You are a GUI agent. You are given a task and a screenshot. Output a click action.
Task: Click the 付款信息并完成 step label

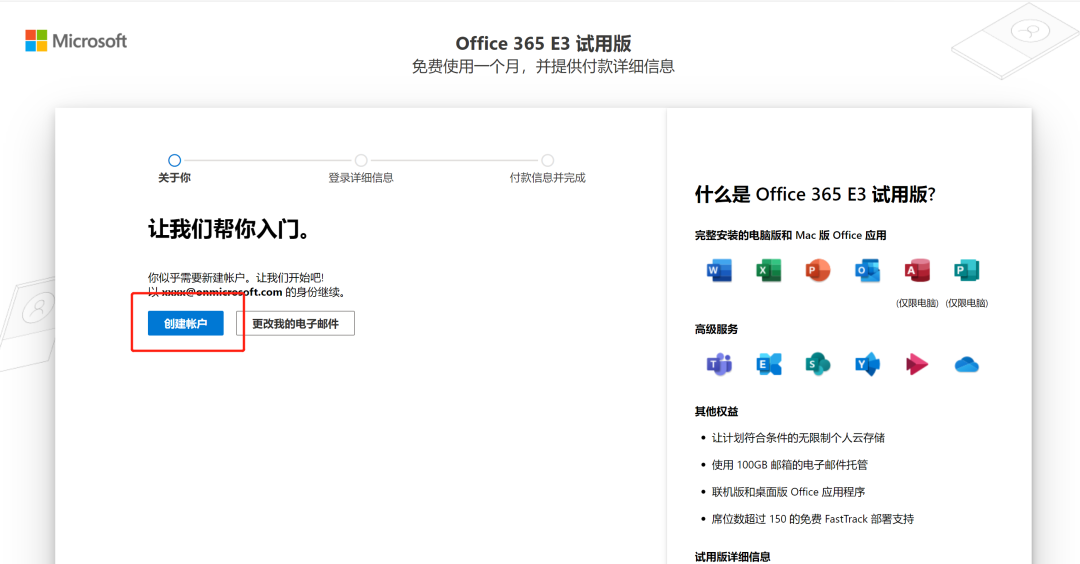pos(548,178)
